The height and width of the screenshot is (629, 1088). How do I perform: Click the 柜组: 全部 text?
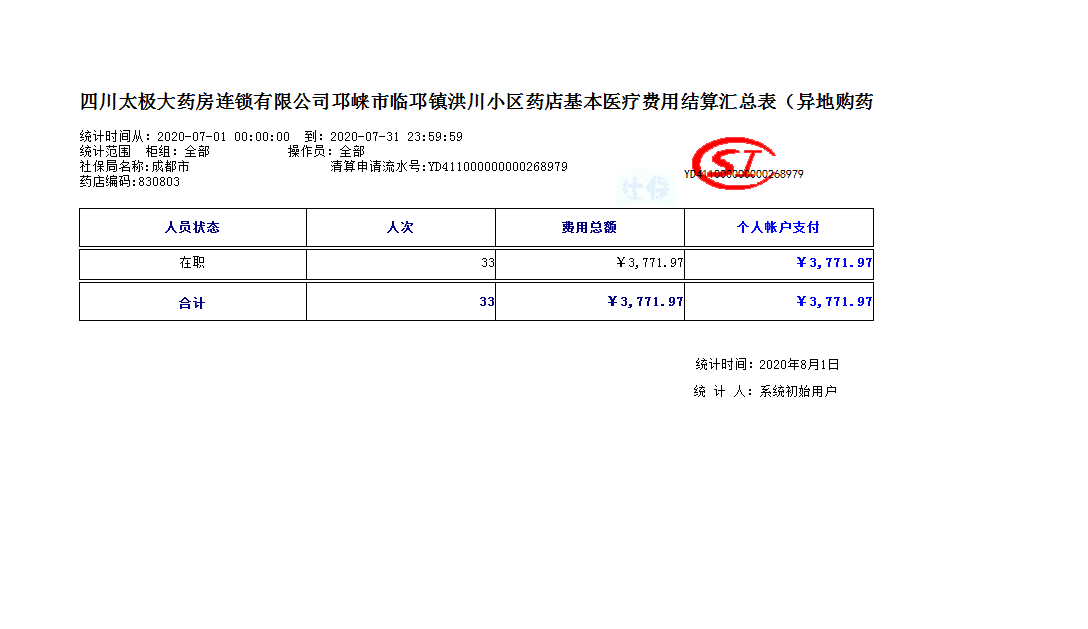pos(177,151)
